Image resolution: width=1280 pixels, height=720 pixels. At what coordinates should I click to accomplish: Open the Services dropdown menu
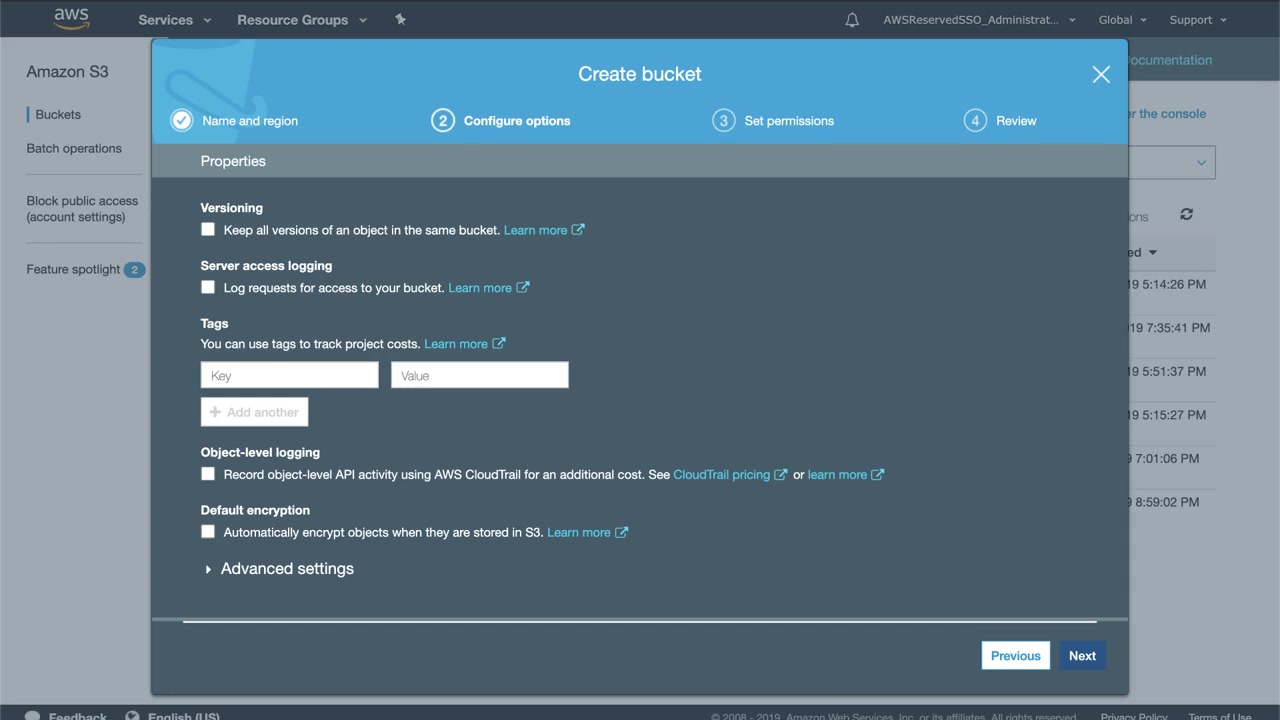tap(175, 20)
